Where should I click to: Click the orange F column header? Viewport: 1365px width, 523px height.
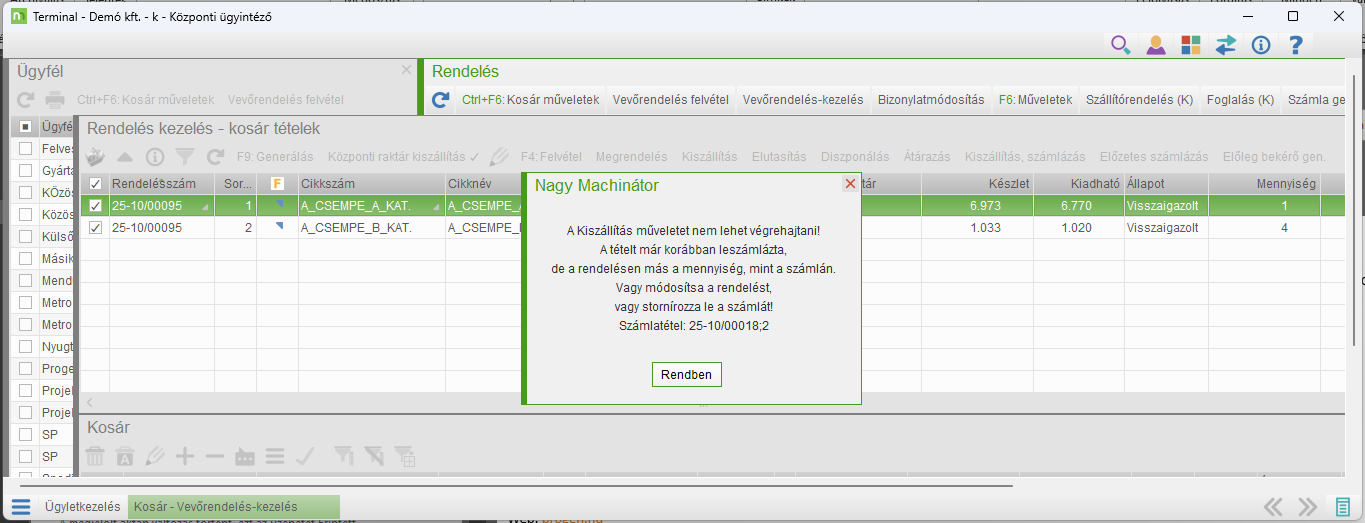(x=277, y=184)
